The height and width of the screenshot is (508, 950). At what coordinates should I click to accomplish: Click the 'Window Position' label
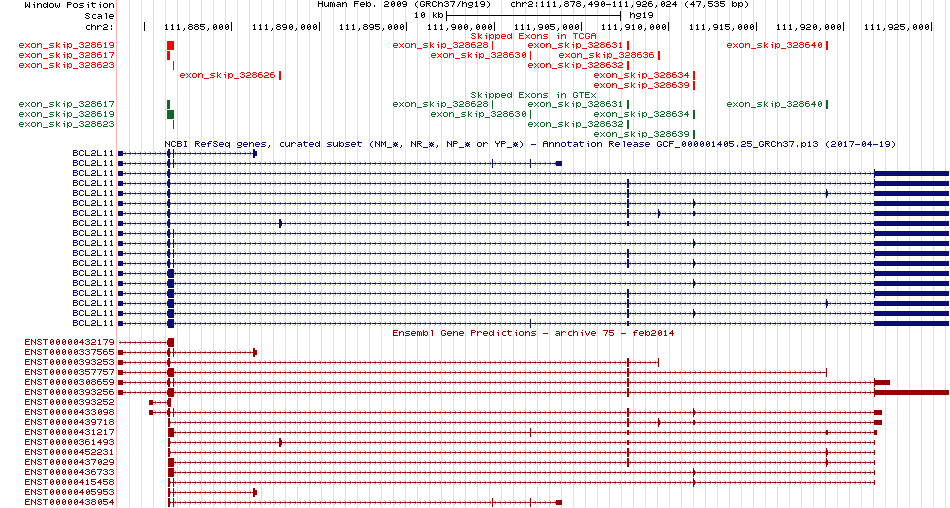(69, 5)
